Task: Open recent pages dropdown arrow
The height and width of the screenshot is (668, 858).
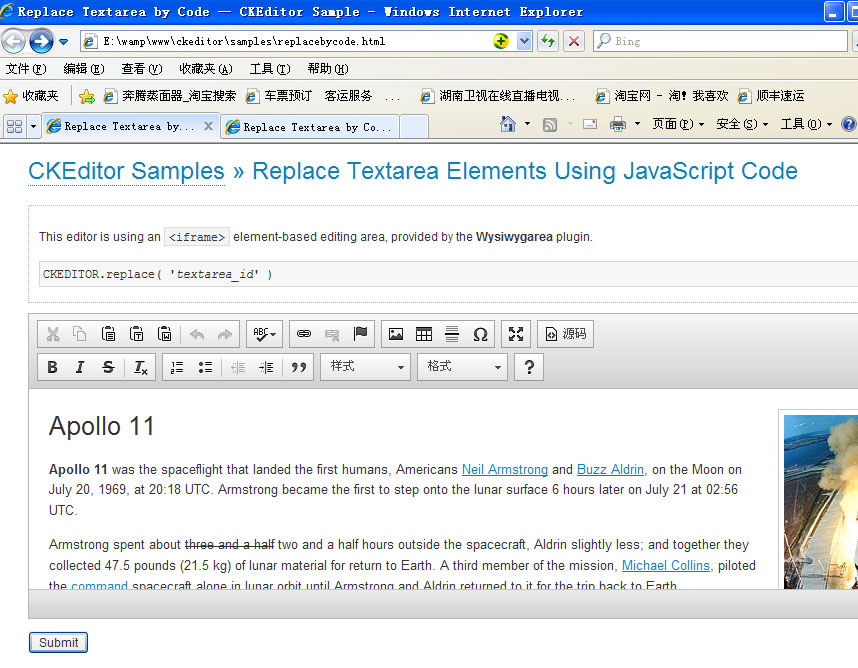Action: pyautogui.click(x=63, y=42)
